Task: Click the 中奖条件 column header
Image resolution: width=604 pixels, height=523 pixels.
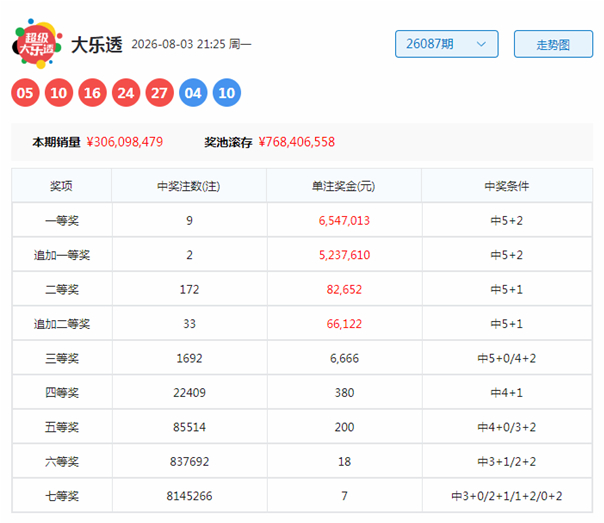Action: click(x=507, y=186)
